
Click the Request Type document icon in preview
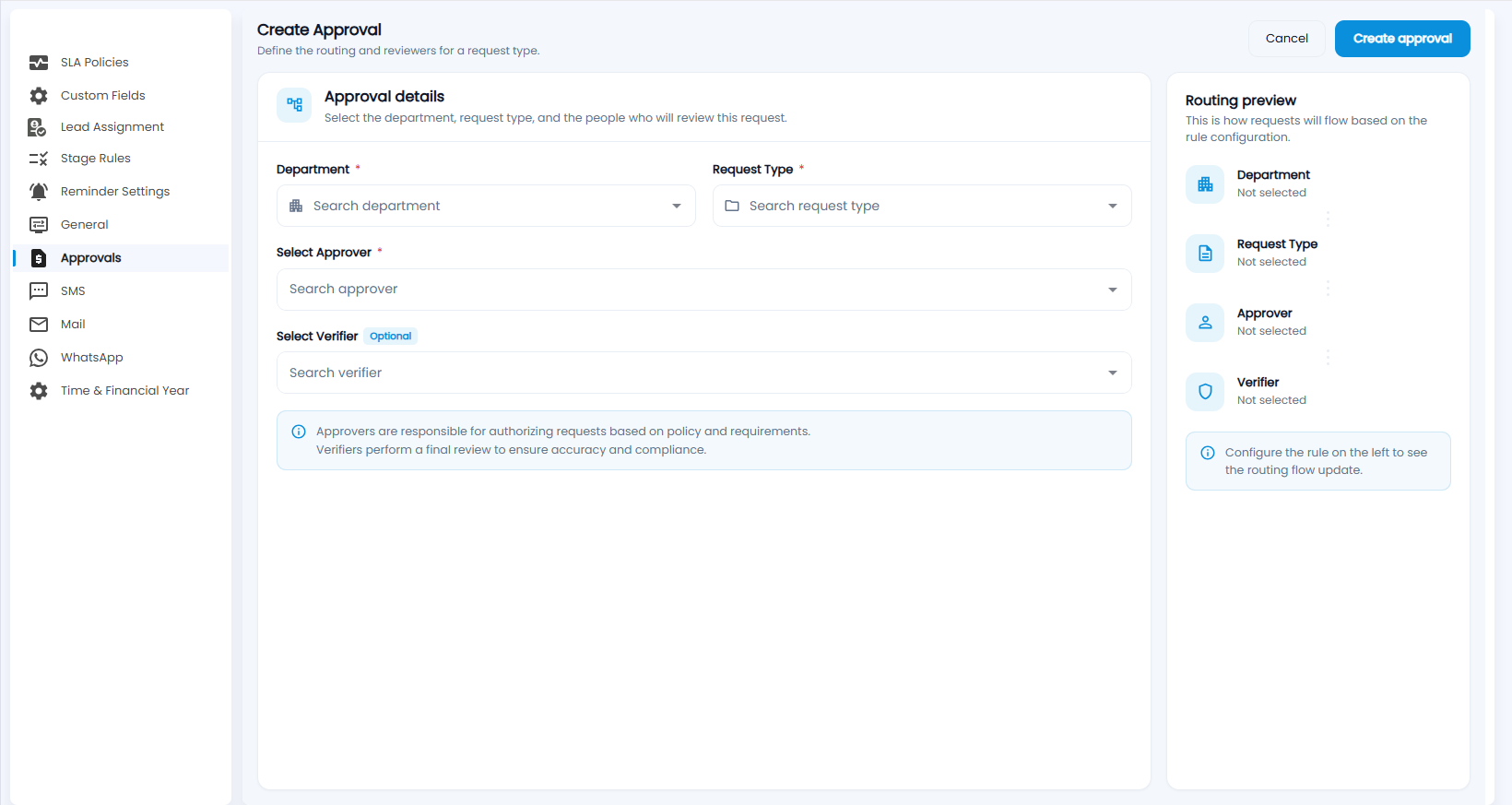pyautogui.click(x=1205, y=254)
